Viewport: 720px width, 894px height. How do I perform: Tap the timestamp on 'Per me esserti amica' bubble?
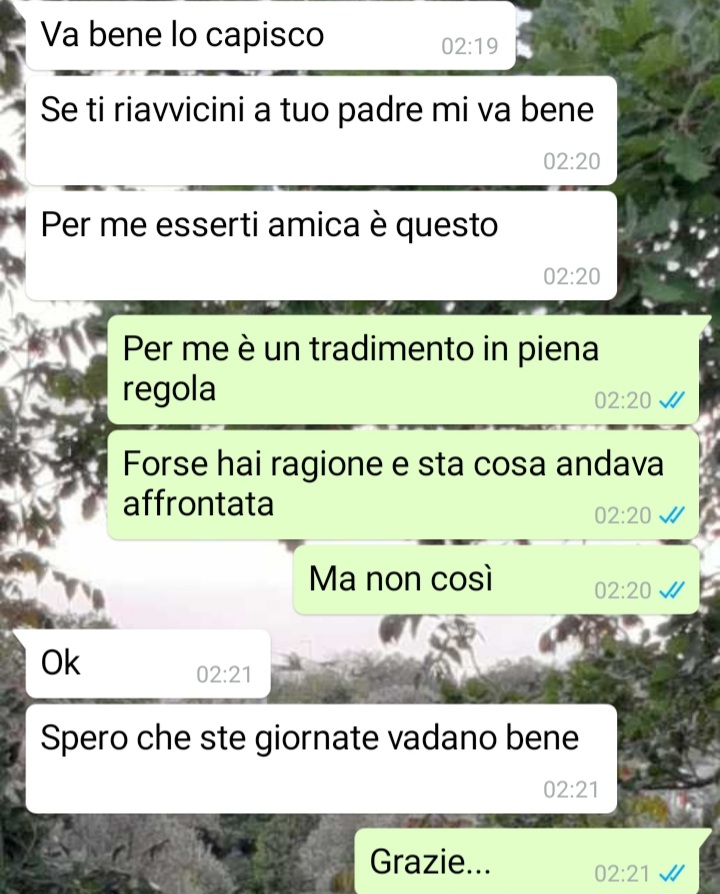click(x=572, y=277)
